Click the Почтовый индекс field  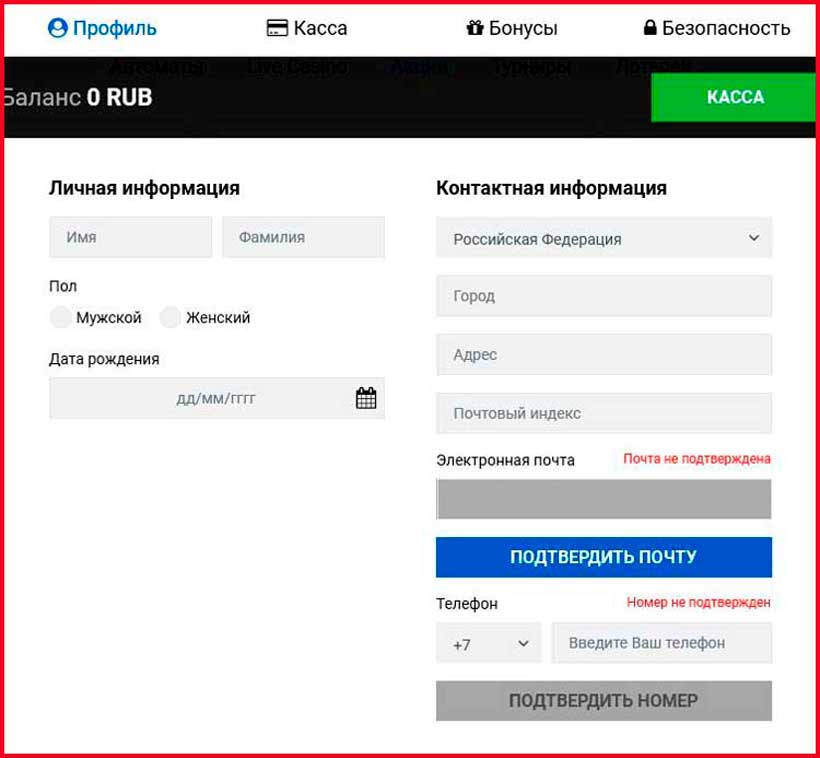pos(603,412)
